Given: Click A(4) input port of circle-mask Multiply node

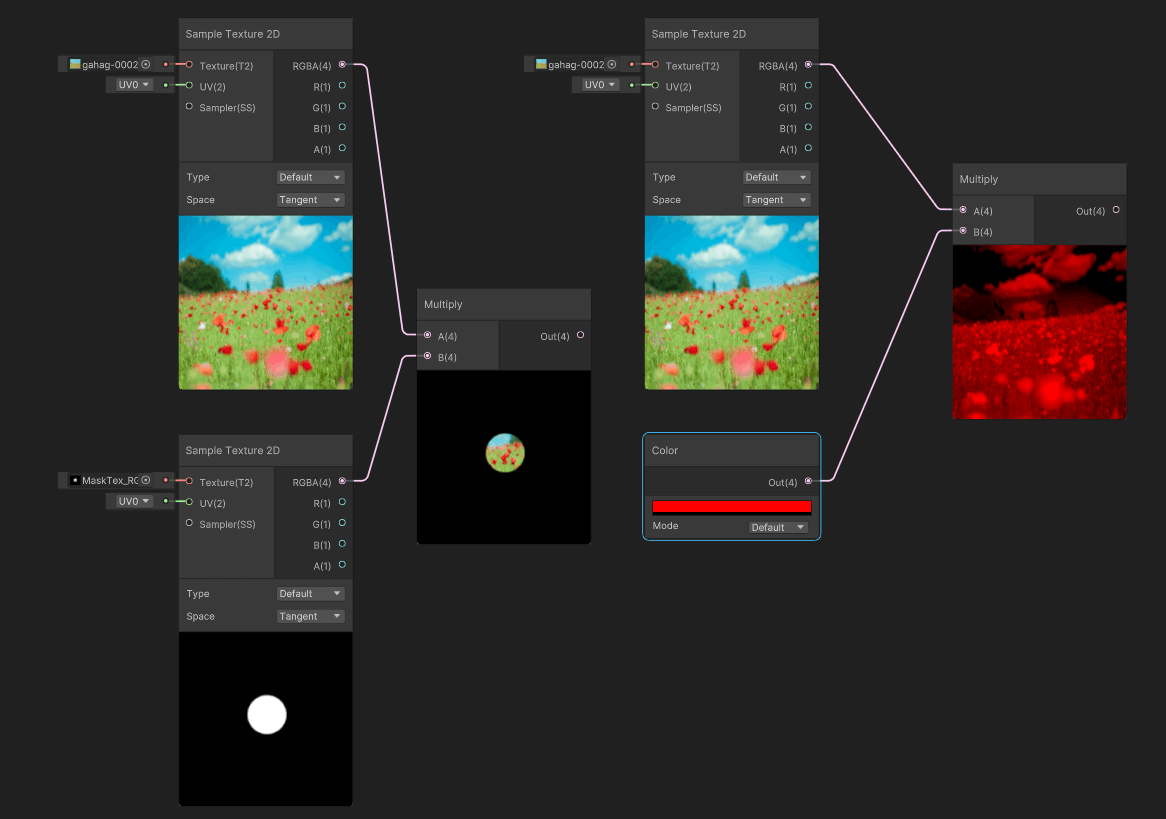Looking at the screenshot, I should coord(428,335).
